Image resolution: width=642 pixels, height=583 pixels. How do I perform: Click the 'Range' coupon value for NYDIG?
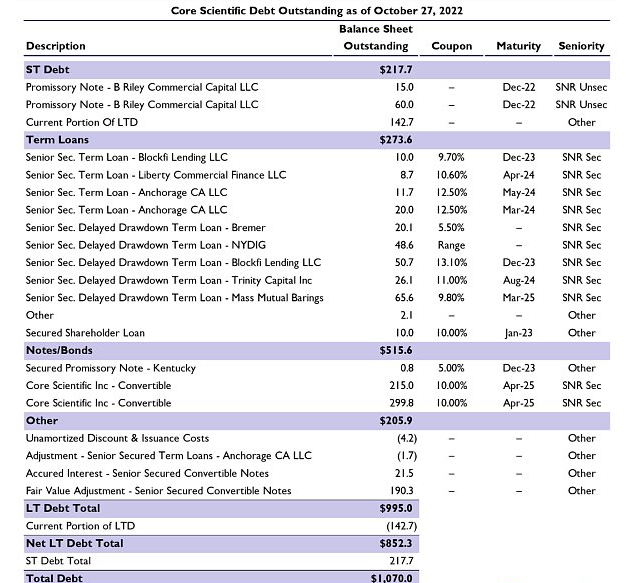tap(451, 246)
